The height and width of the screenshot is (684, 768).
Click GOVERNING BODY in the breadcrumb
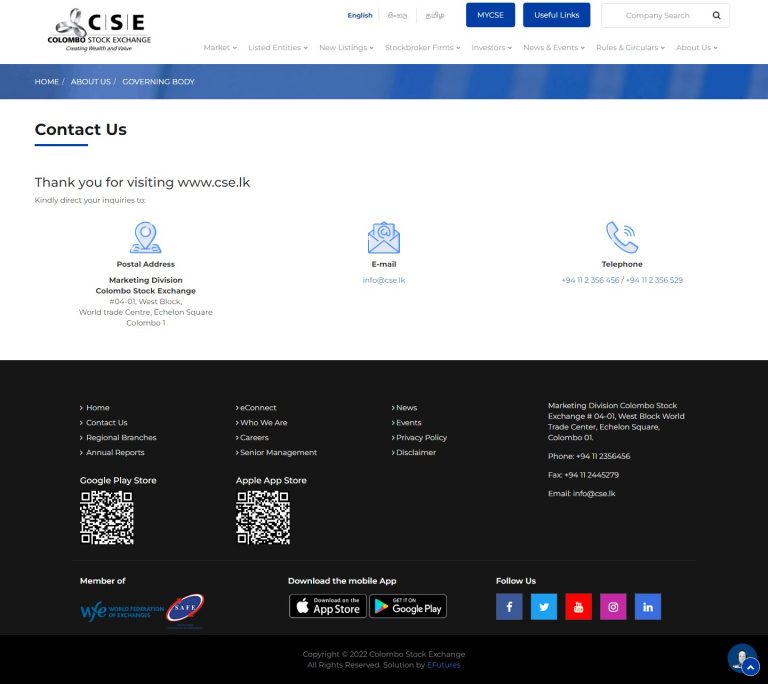pos(158,81)
